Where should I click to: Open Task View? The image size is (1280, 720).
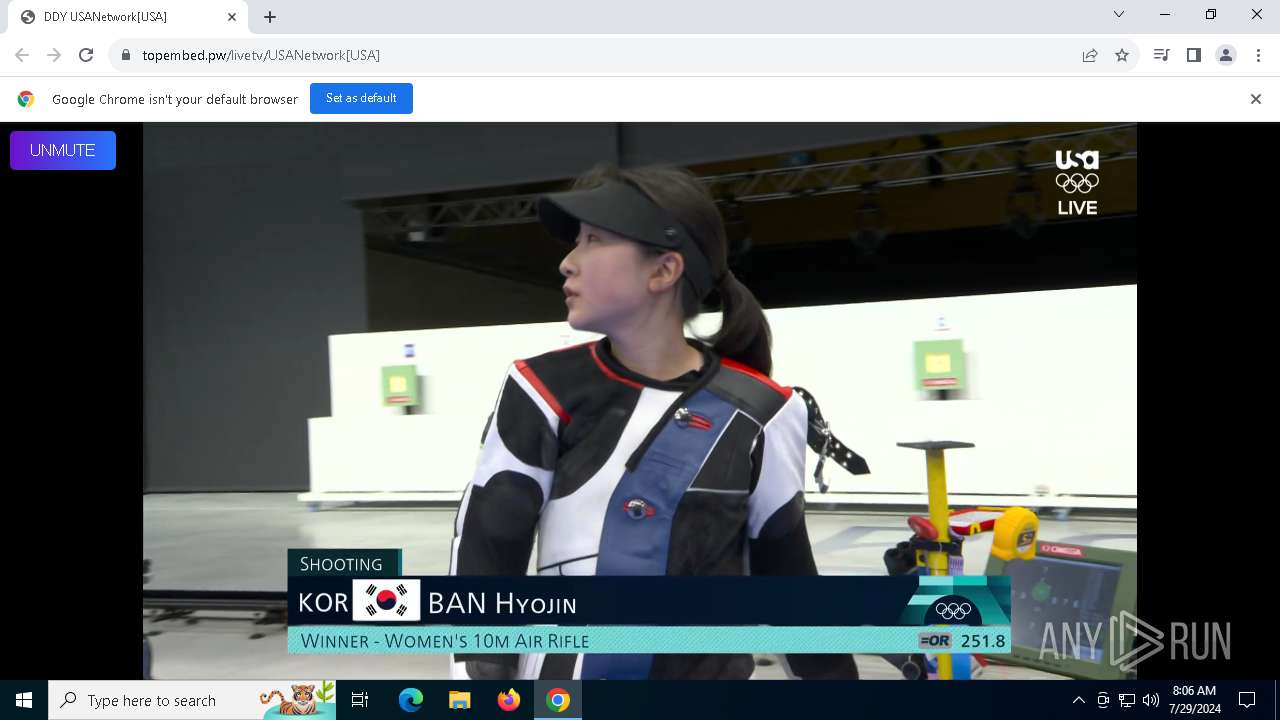click(x=360, y=700)
